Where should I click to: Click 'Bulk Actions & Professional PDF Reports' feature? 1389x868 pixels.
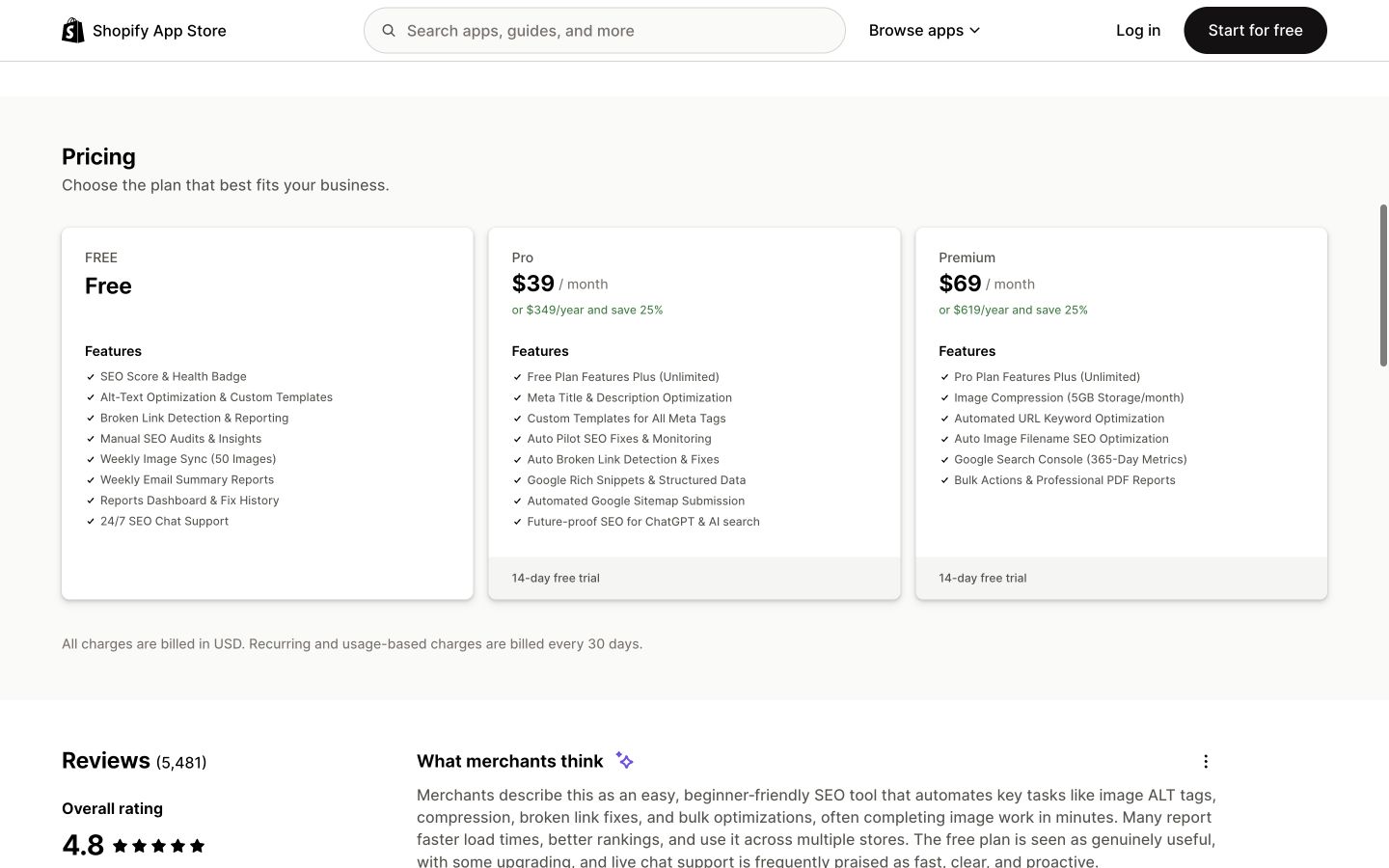pyautogui.click(x=1065, y=480)
